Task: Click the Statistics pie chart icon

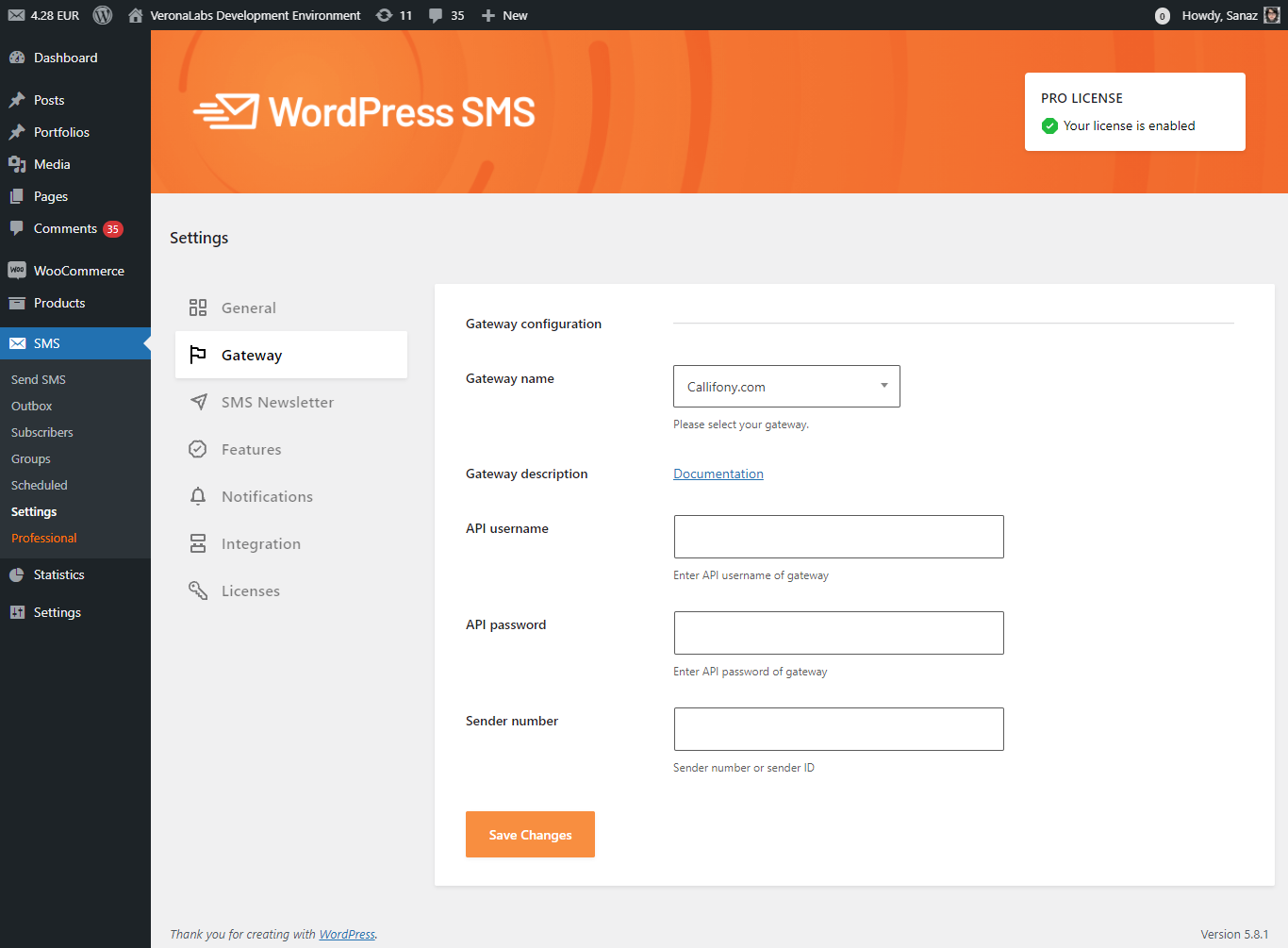Action: pyautogui.click(x=17, y=574)
